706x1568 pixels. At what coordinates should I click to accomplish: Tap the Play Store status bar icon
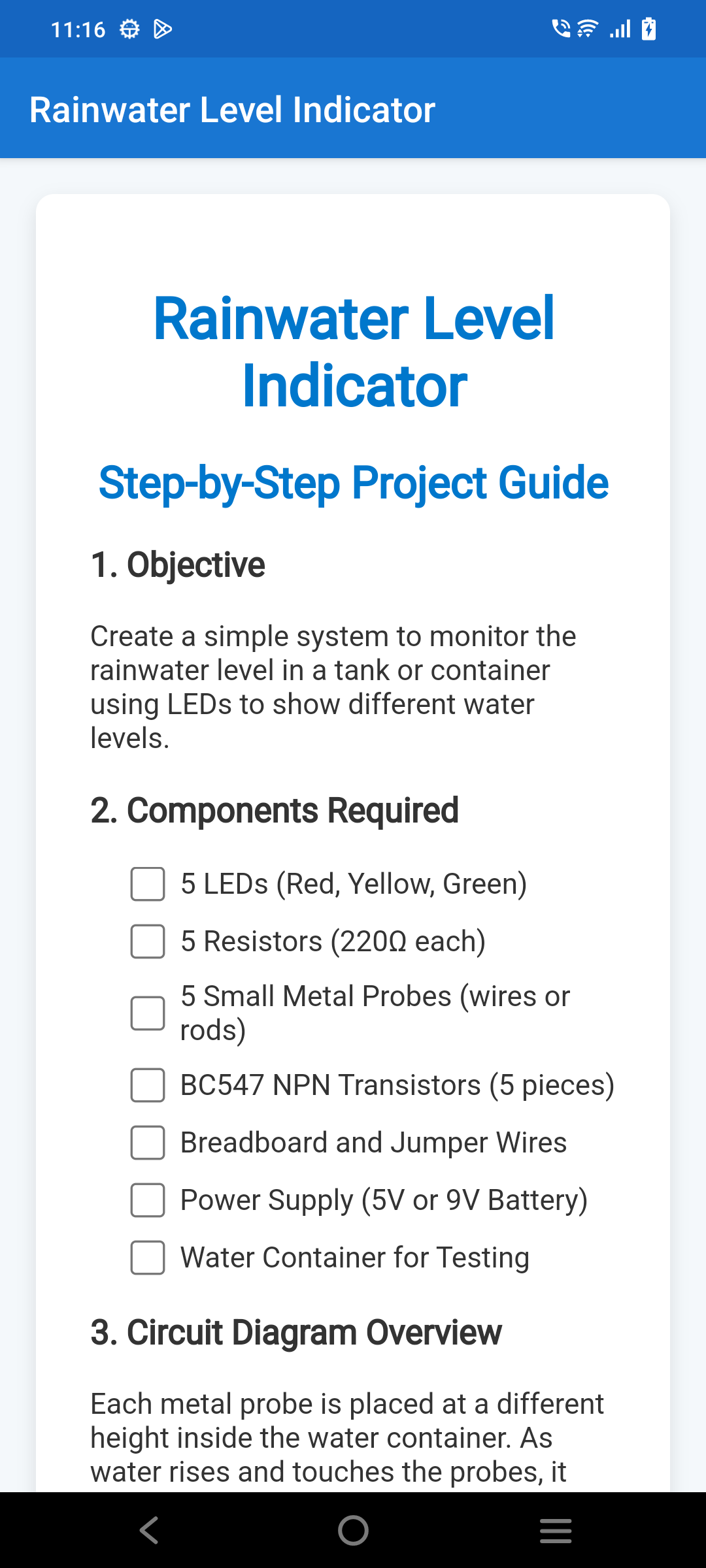click(x=163, y=29)
